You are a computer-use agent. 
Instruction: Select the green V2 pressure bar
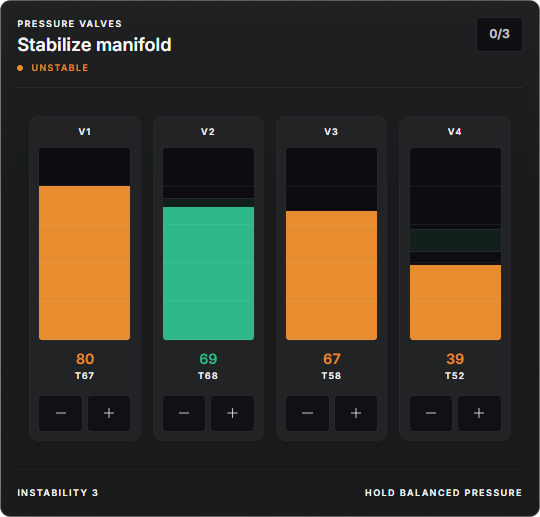click(208, 273)
